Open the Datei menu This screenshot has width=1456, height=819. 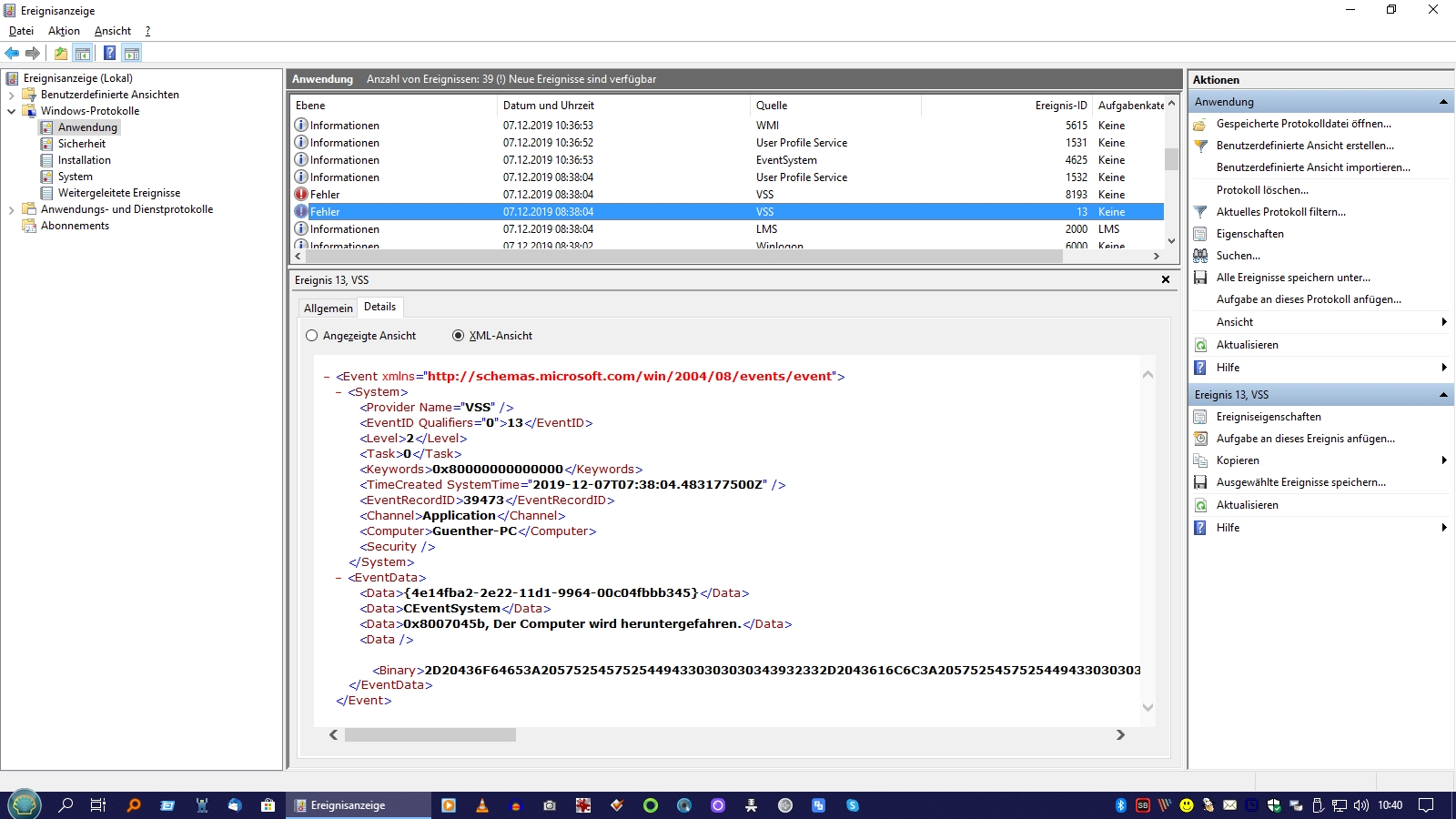point(21,31)
